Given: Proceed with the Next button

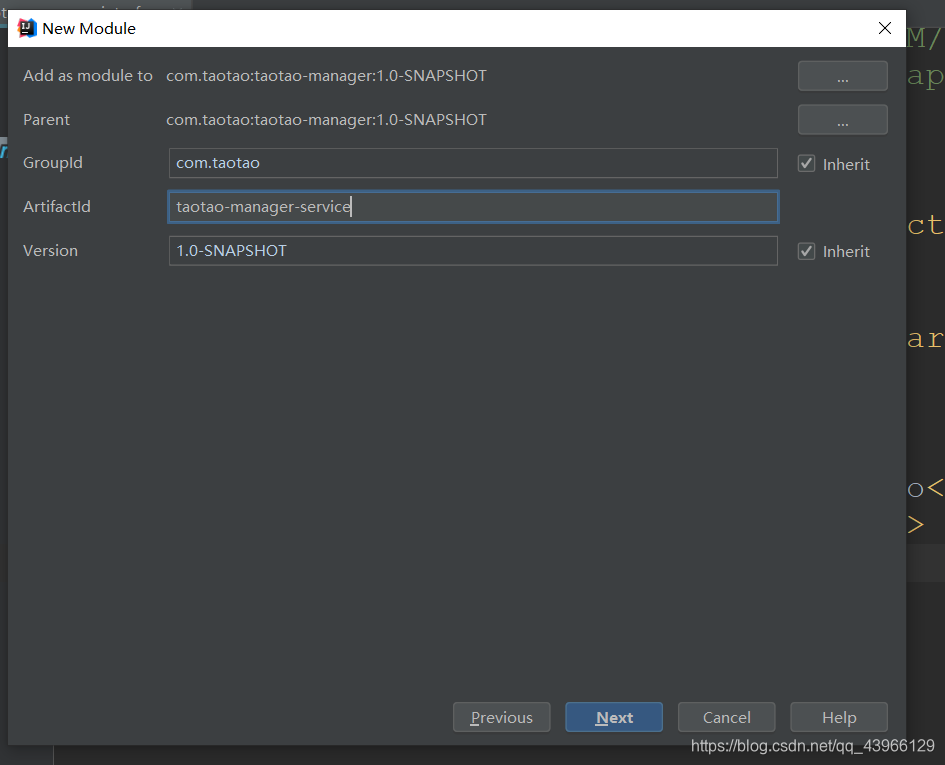Looking at the screenshot, I should [614, 717].
